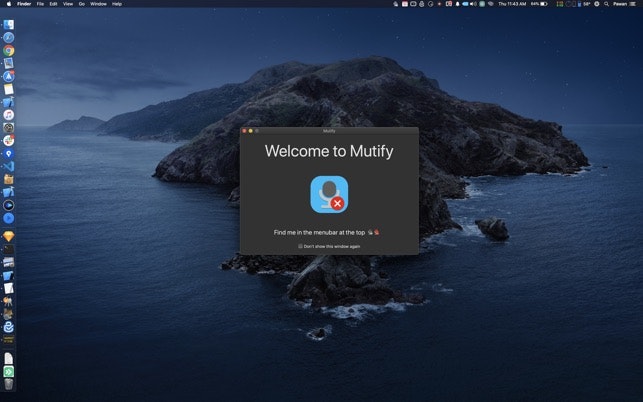Open the Finder menu
Viewport: 643px width, 402px height.
[x=24, y=4]
